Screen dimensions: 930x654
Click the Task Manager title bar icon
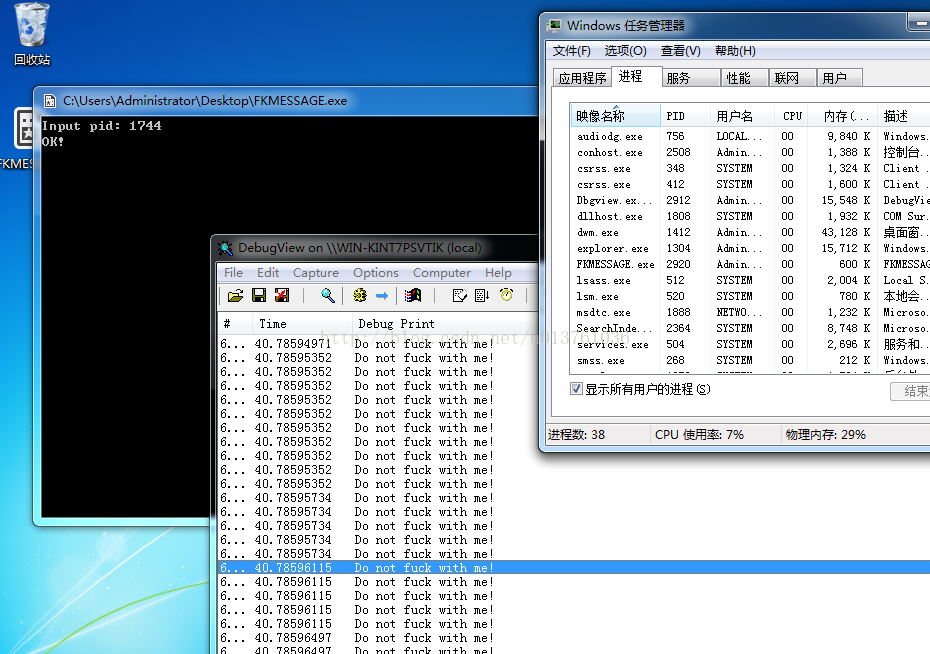(555, 25)
